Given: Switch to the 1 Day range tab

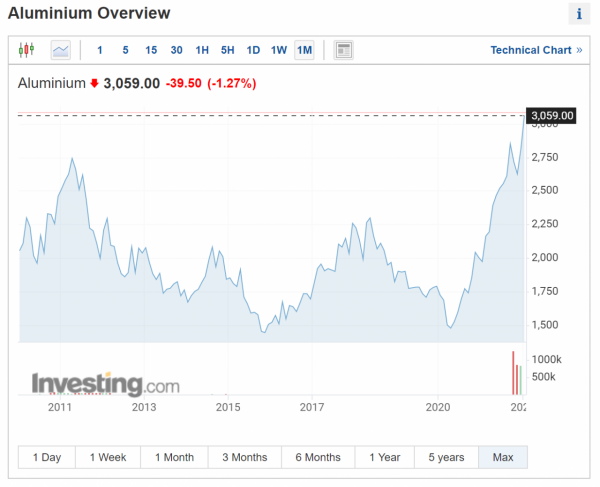Looking at the screenshot, I should coord(47,457).
